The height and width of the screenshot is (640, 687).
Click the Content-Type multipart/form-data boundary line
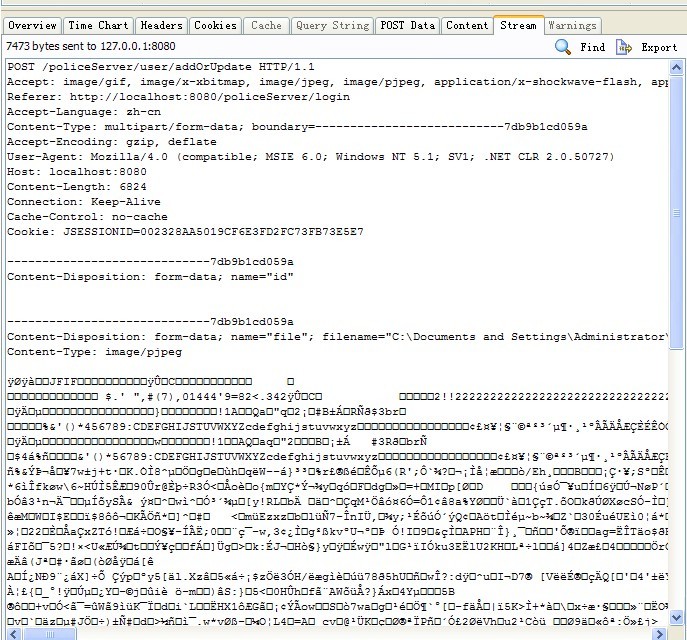pos(297,127)
